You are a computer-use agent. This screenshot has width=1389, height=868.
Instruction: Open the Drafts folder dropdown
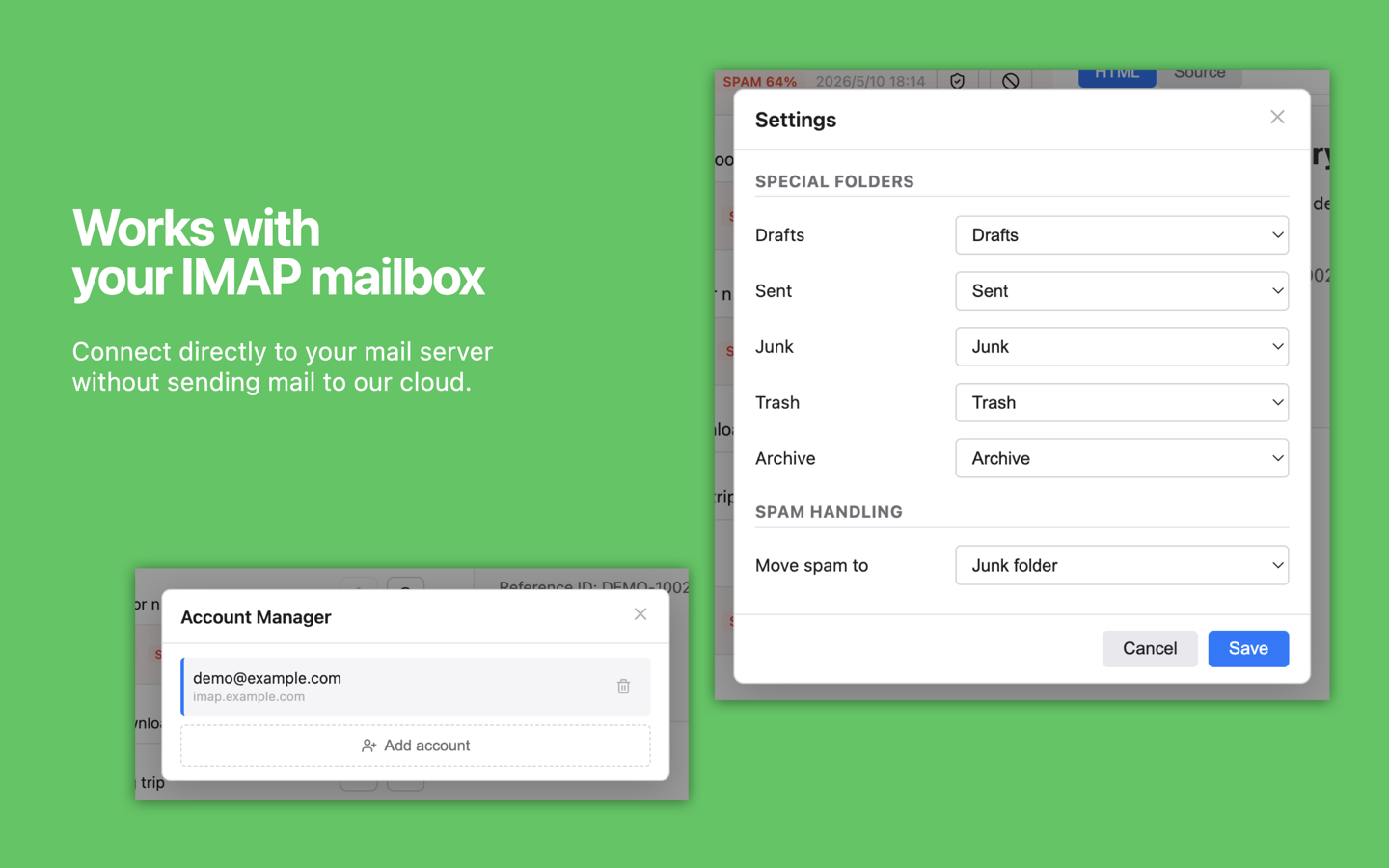[1122, 235]
